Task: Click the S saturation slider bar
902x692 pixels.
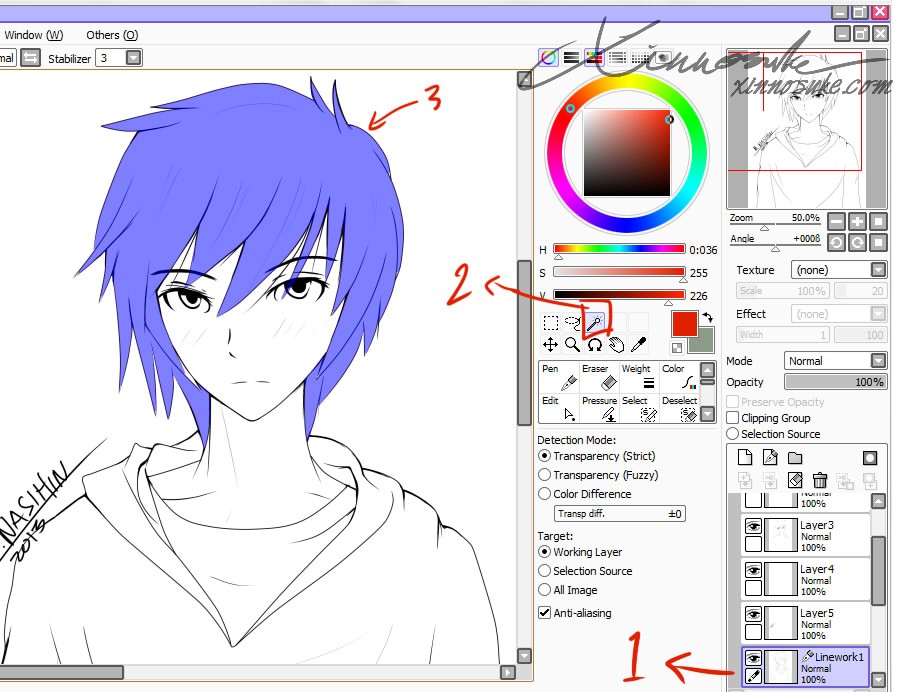Action: pos(619,272)
